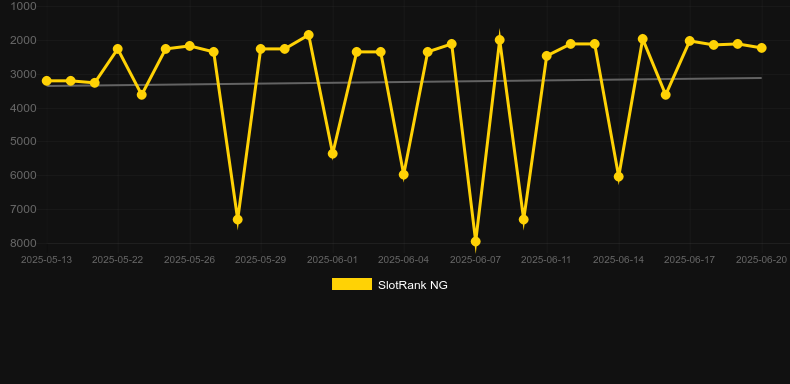Click the data point above the 2025-06-14 label

click(x=619, y=177)
